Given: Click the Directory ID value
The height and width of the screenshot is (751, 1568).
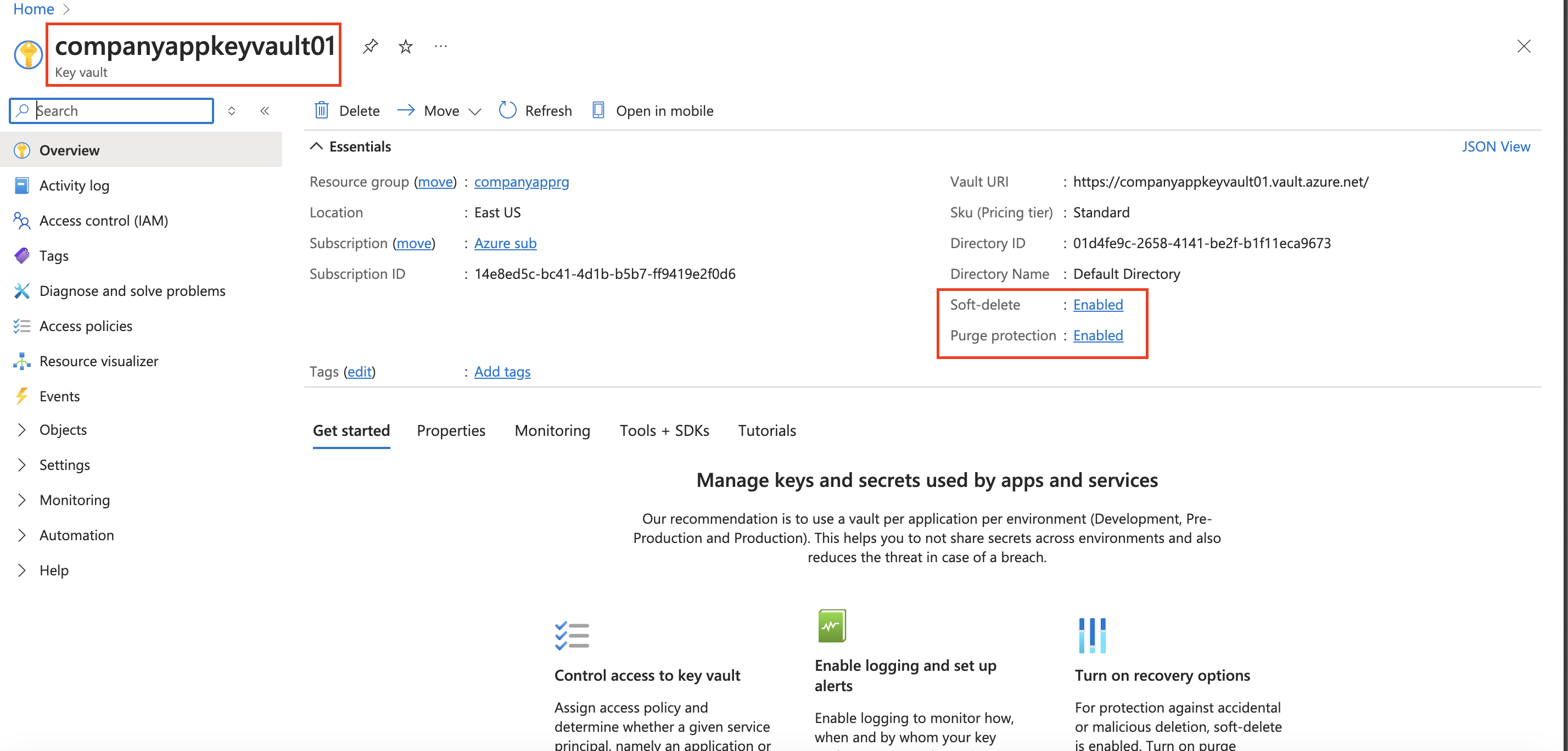Looking at the screenshot, I should (1202, 243).
